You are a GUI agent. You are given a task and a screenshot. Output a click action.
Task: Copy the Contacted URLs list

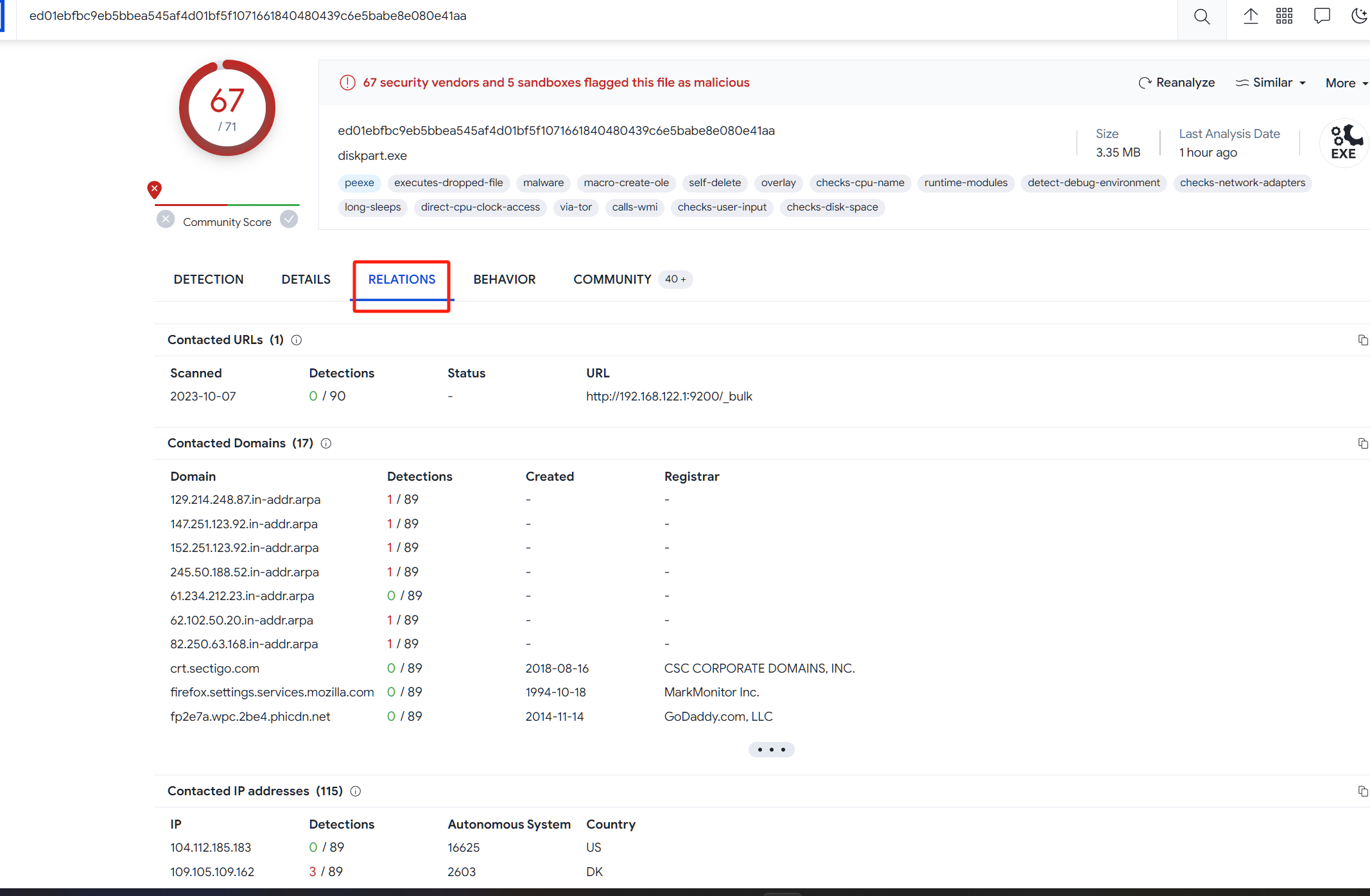(x=1363, y=340)
